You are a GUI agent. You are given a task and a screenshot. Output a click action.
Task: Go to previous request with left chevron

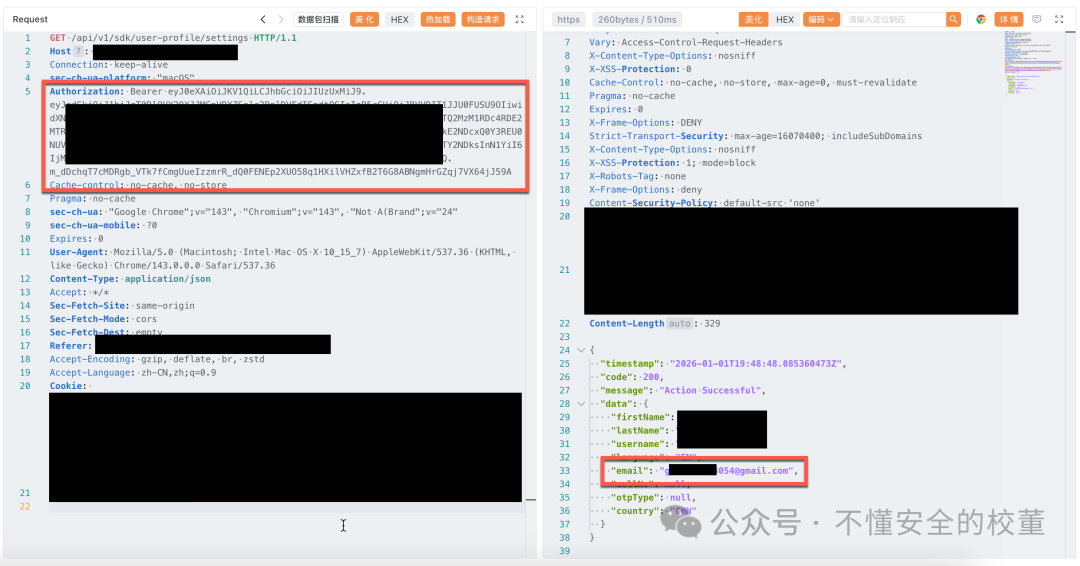coord(263,19)
